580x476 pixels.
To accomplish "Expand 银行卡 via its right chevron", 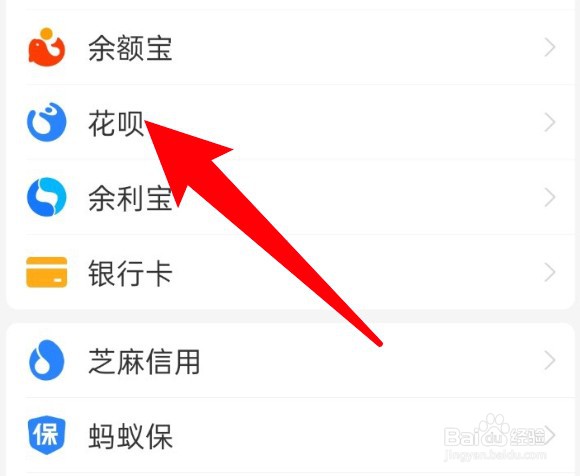I will click(x=550, y=273).
